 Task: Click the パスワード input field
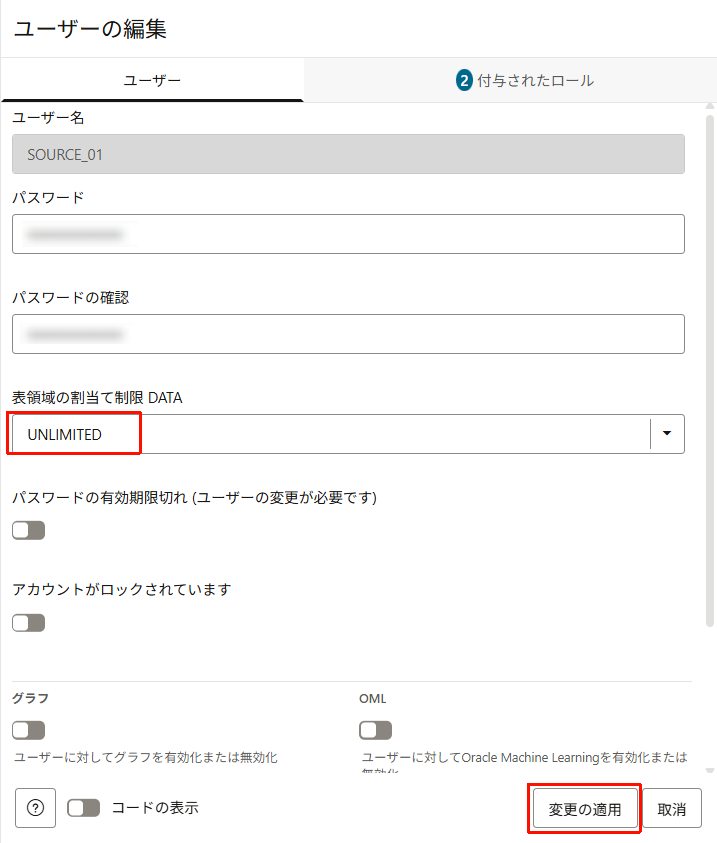pos(348,234)
